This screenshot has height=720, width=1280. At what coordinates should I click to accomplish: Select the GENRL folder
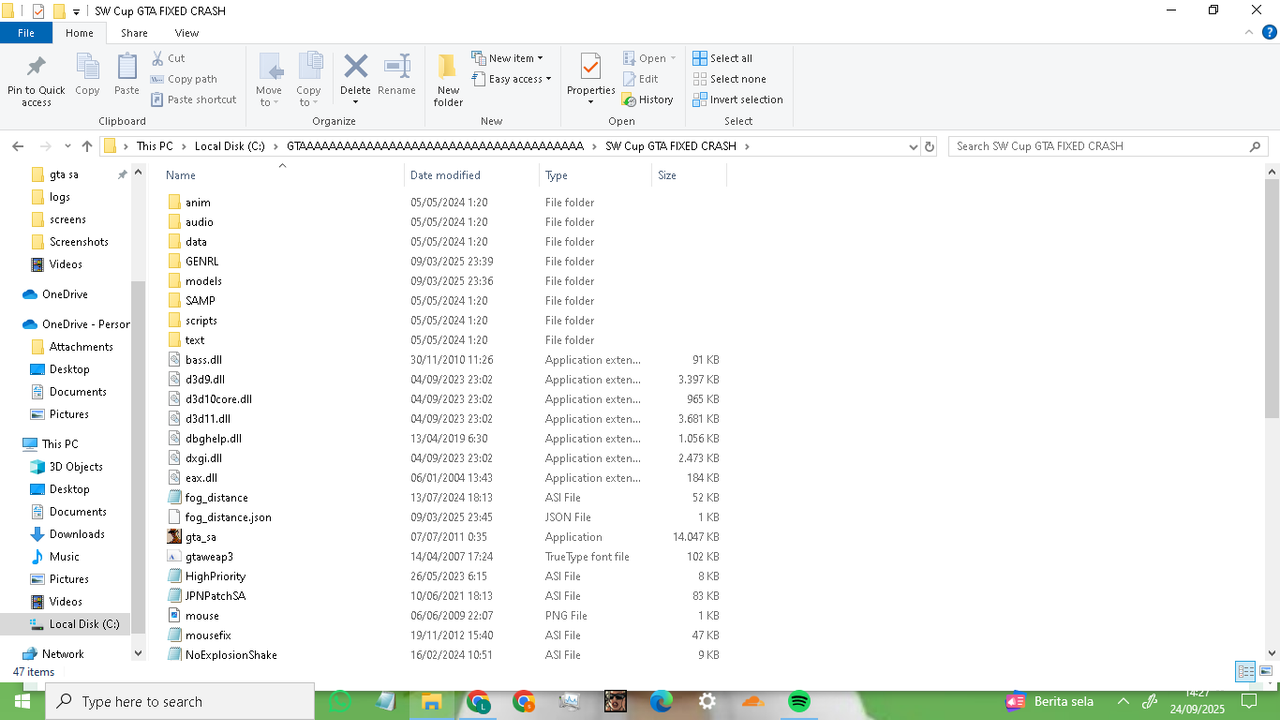tap(201, 261)
